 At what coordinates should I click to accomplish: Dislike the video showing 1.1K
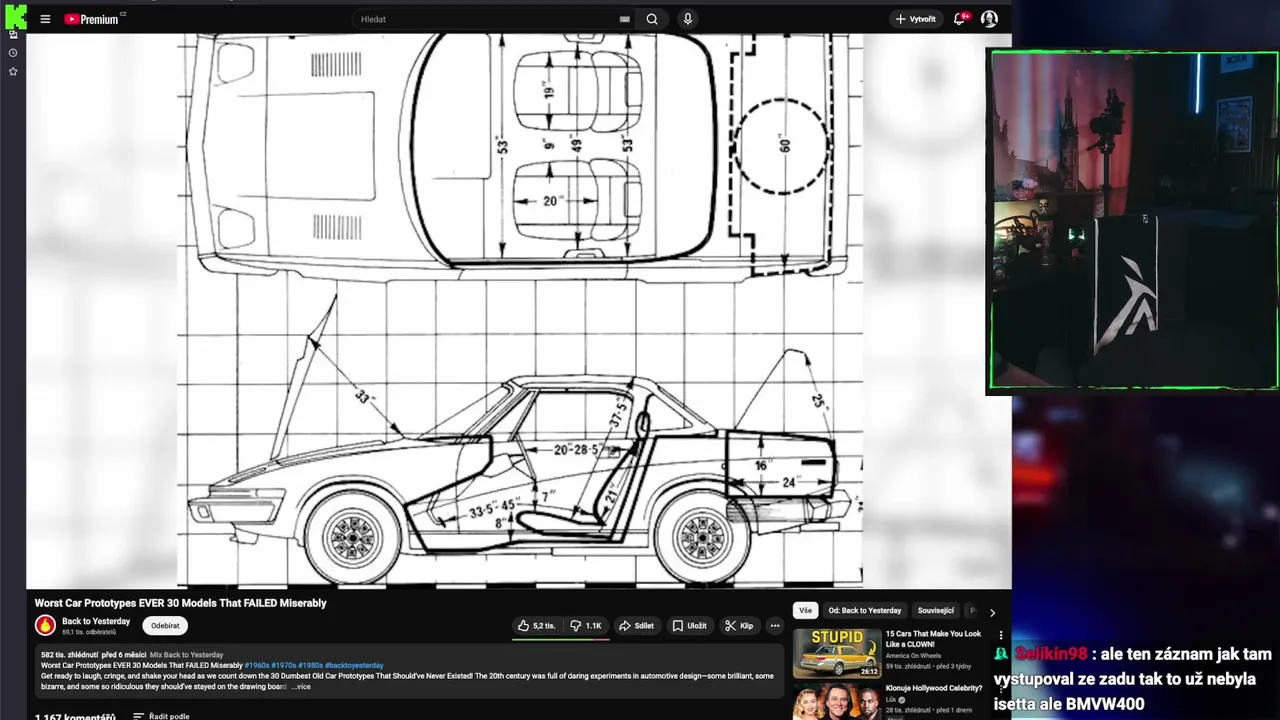pos(585,626)
